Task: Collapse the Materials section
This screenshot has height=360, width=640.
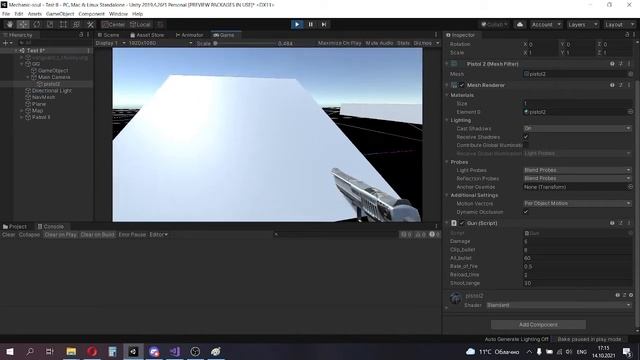Action: click(x=447, y=95)
